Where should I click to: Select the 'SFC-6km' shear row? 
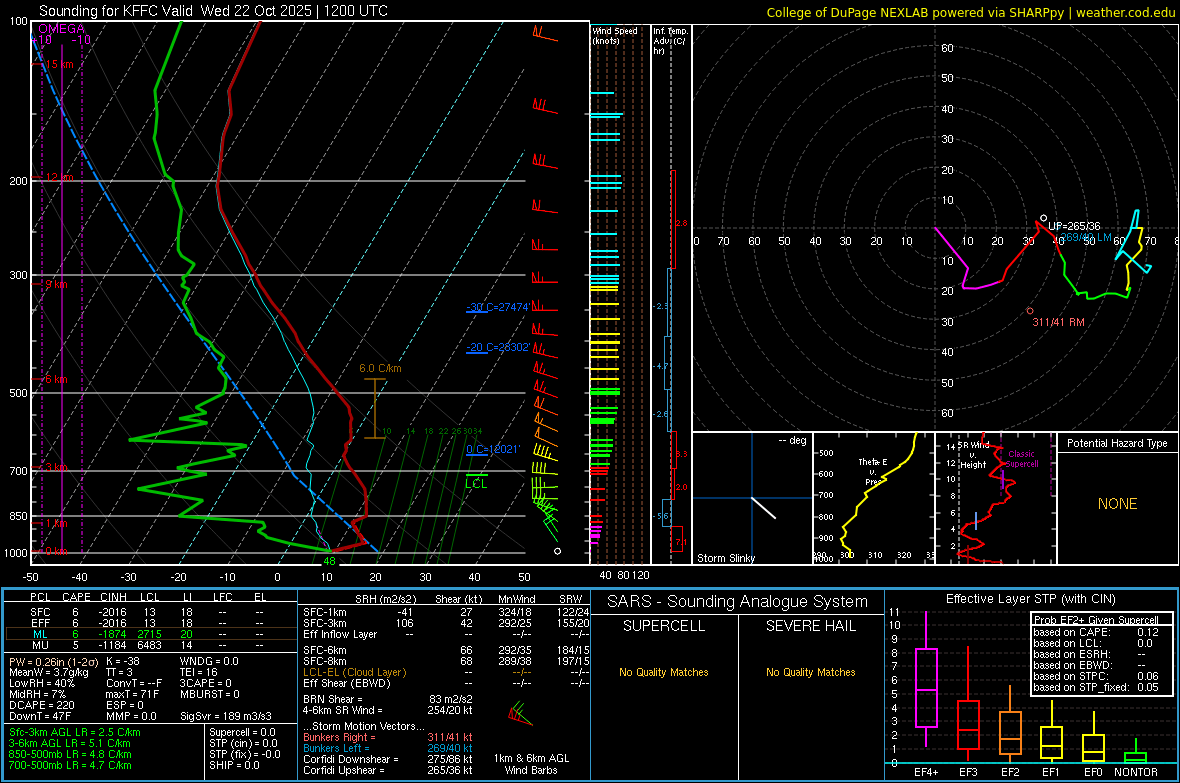tap(446, 650)
